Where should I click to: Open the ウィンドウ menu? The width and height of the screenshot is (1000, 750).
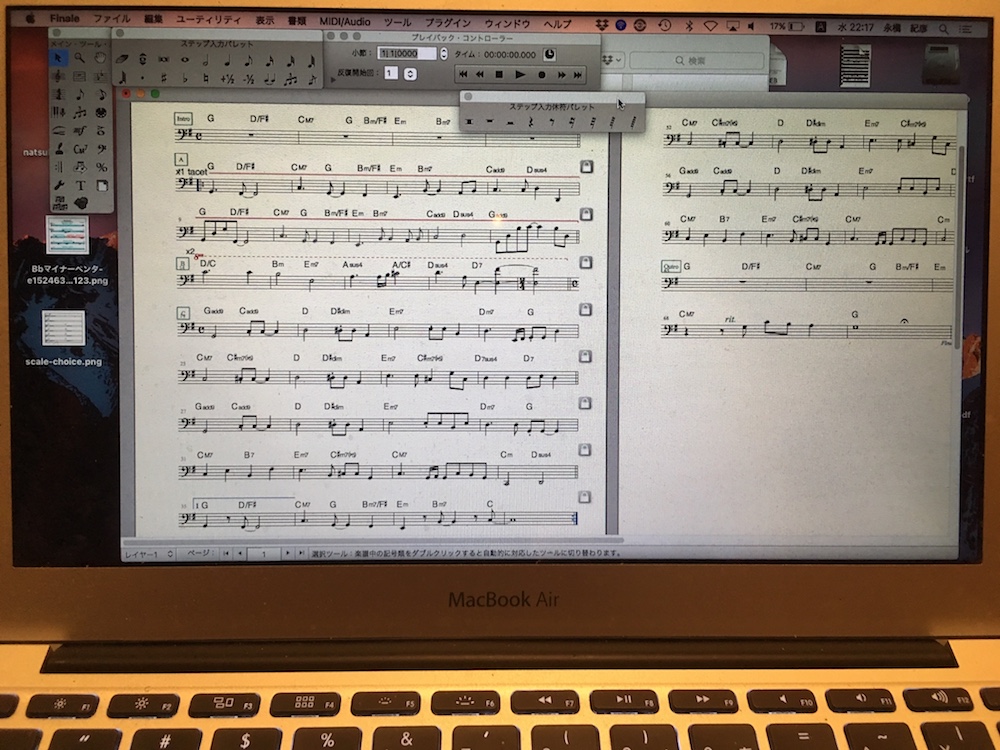507,24
